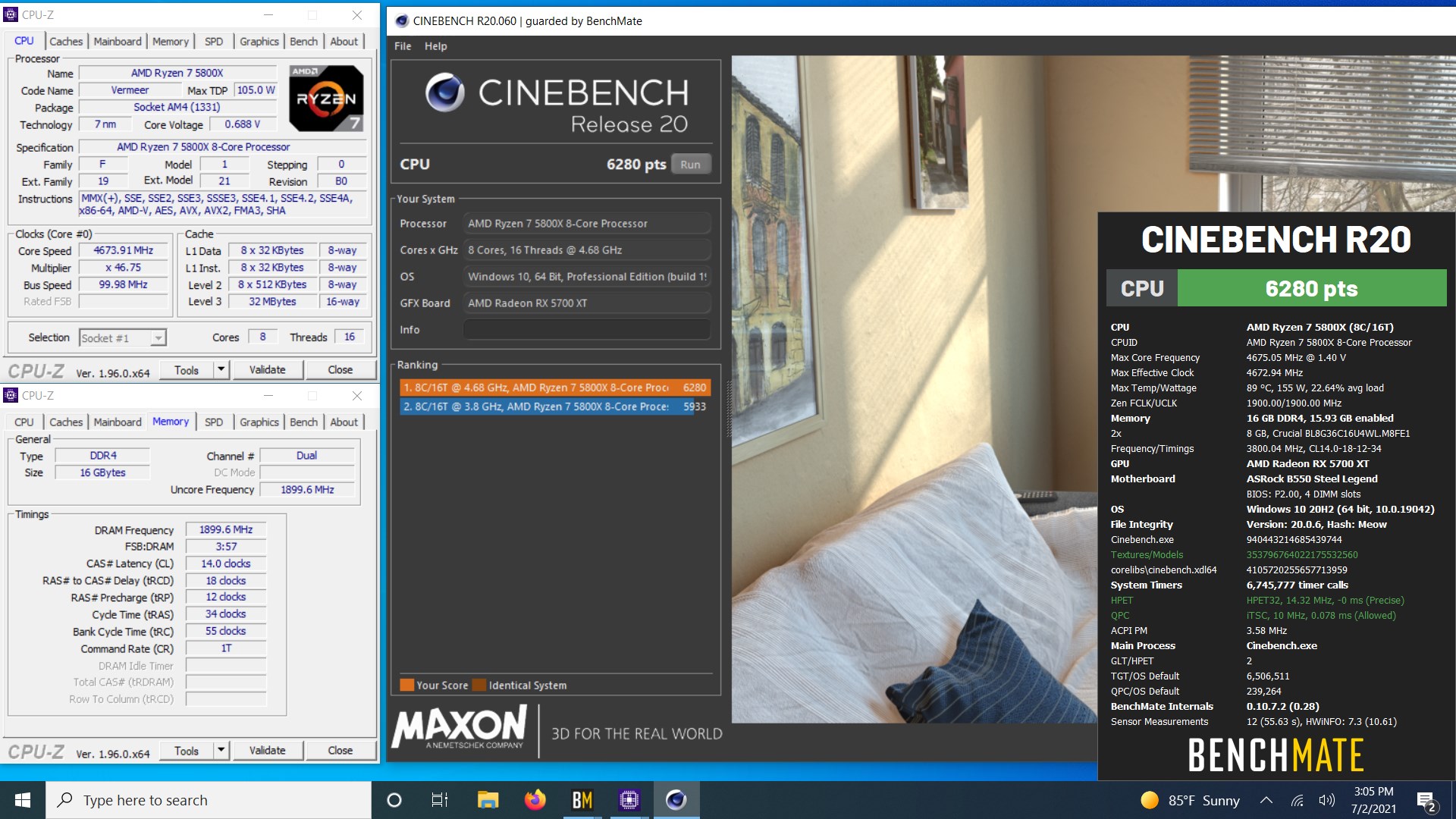1456x819 pixels.
Task: Open volume speaker tray icon
Action: coord(1327,800)
